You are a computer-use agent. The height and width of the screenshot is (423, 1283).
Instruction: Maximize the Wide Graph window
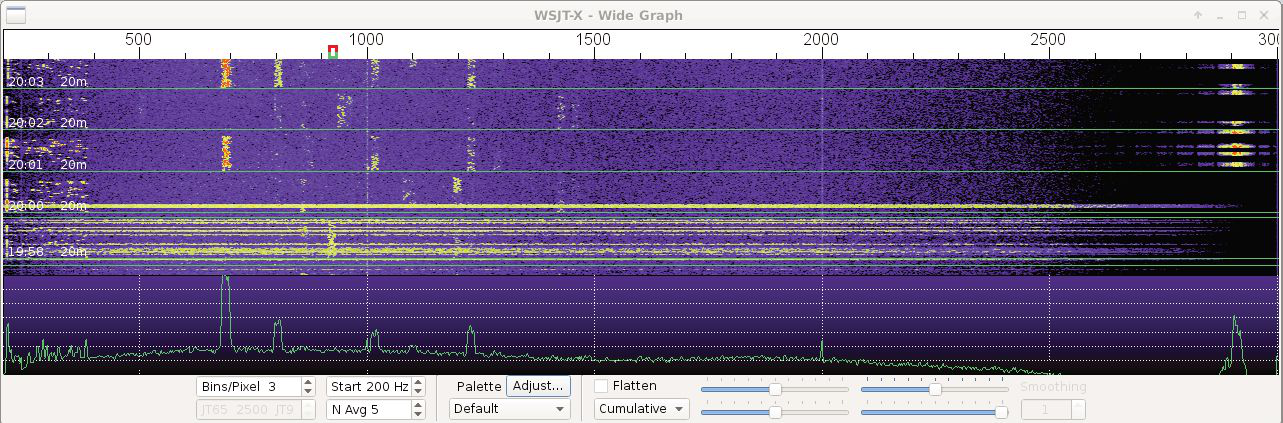tap(1242, 15)
